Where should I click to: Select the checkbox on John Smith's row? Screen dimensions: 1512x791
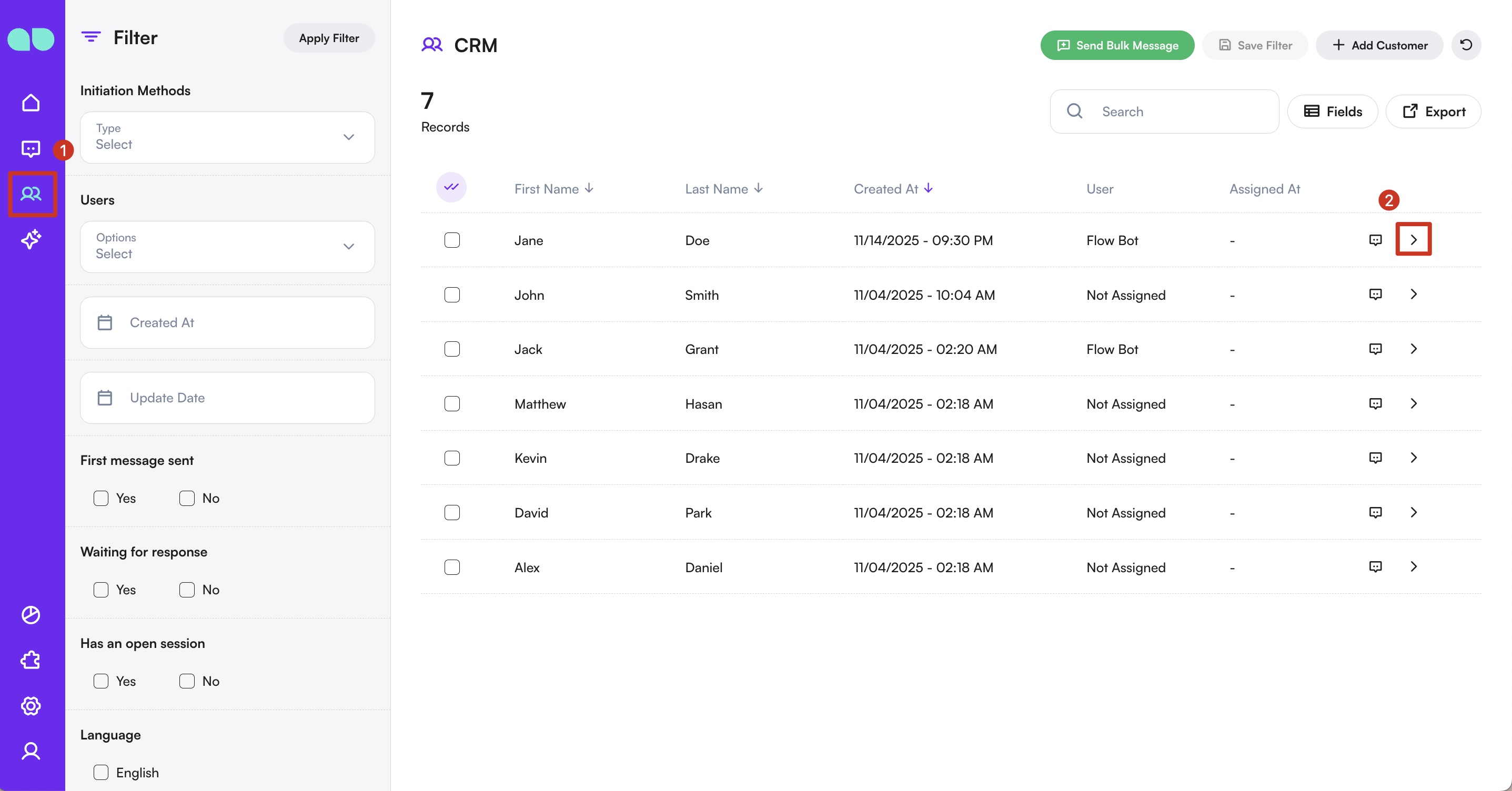(452, 295)
